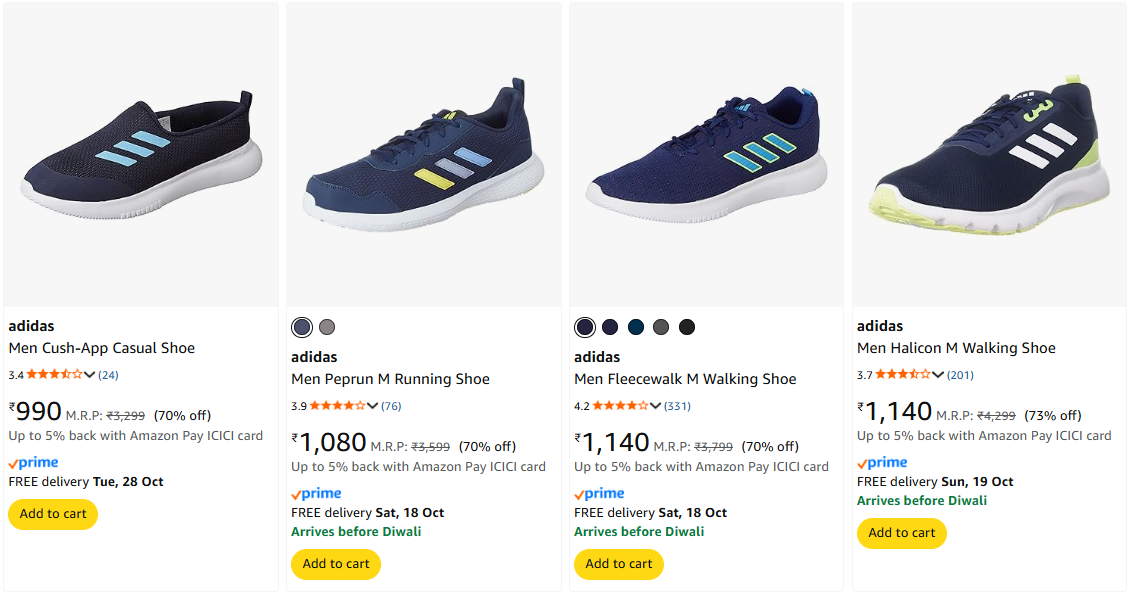Expand rating chevron for Peprun Running Shoe
The width and height of the screenshot is (1134, 593).
[373, 406]
